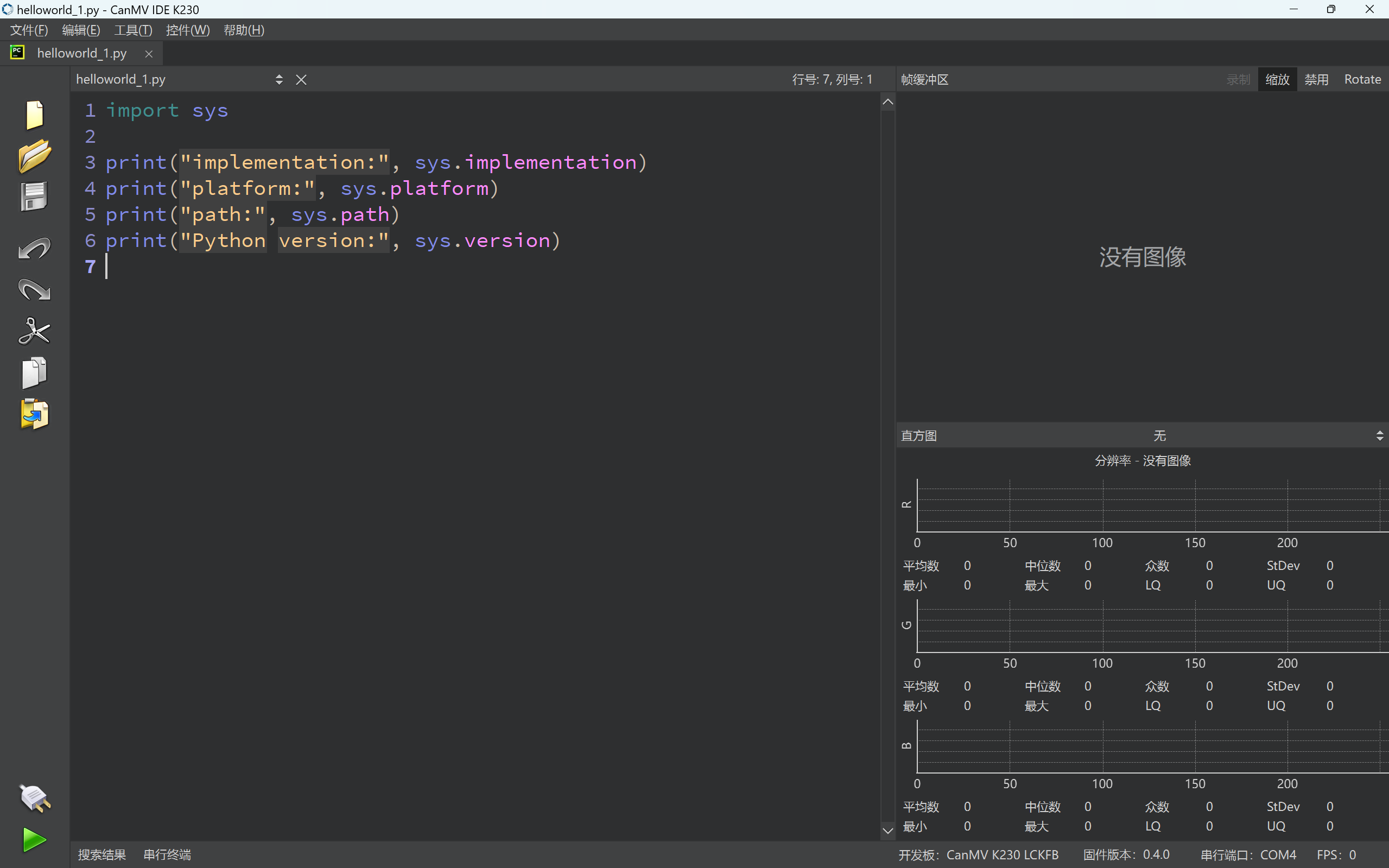
Task: Click the Connect plug icon
Action: pos(34,798)
